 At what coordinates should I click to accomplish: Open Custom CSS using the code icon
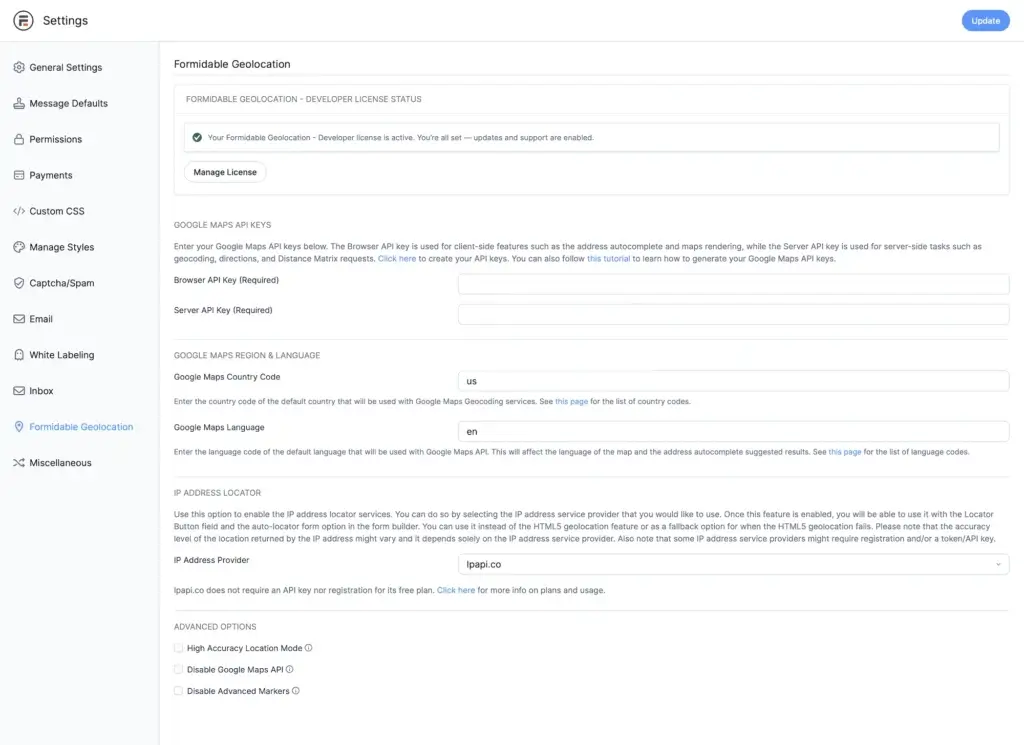[18, 211]
